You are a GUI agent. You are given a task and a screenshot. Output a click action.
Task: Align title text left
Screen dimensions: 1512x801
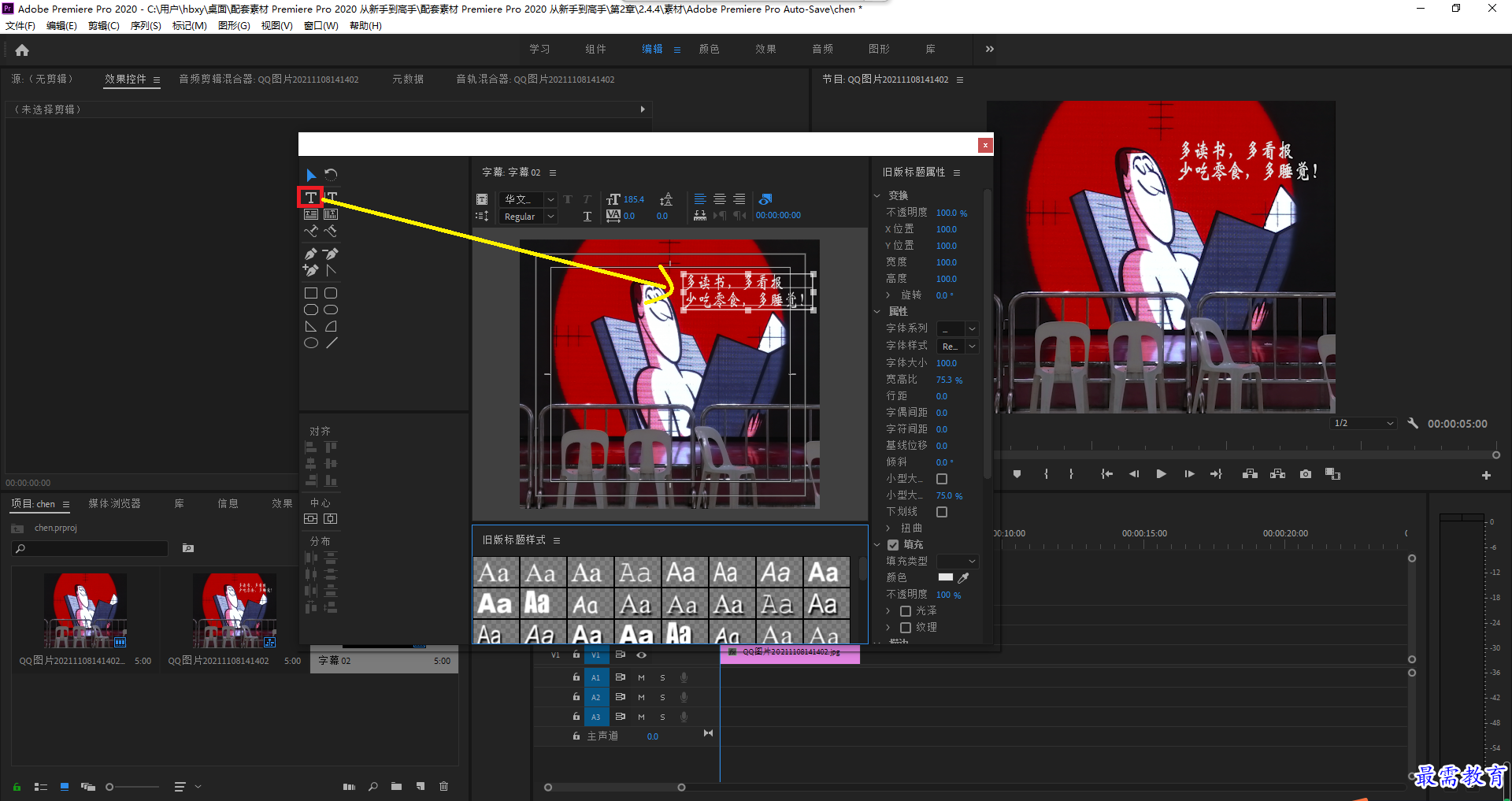pyautogui.click(x=699, y=199)
